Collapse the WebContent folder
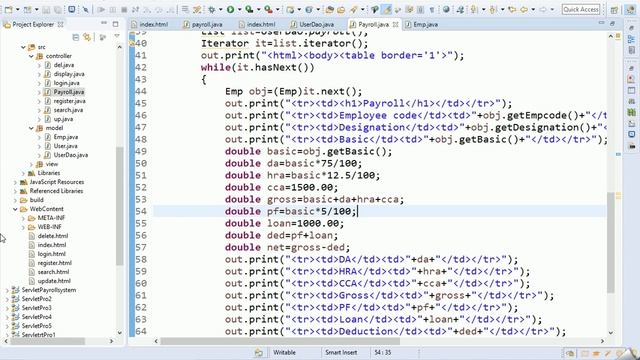The image size is (640, 360). click(x=15, y=209)
